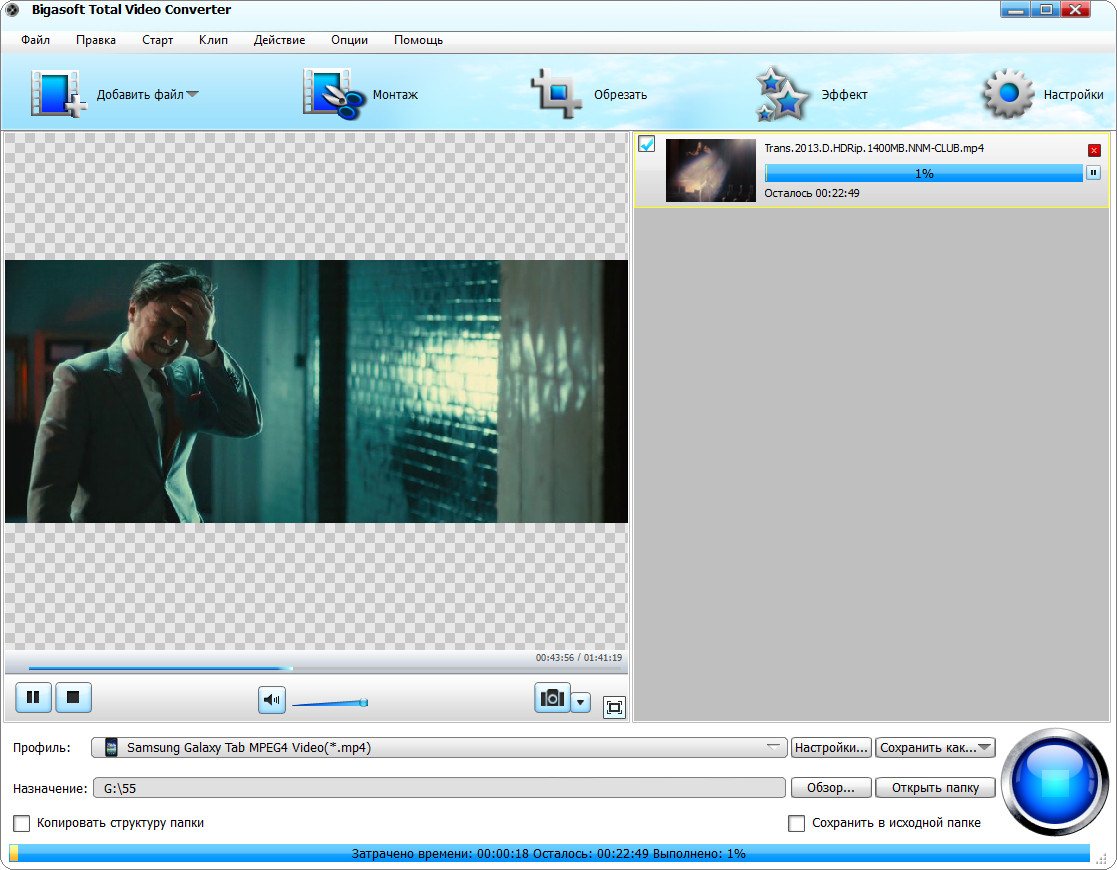
Task: Open the Монтаж trim tool
Action: coord(331,94)
